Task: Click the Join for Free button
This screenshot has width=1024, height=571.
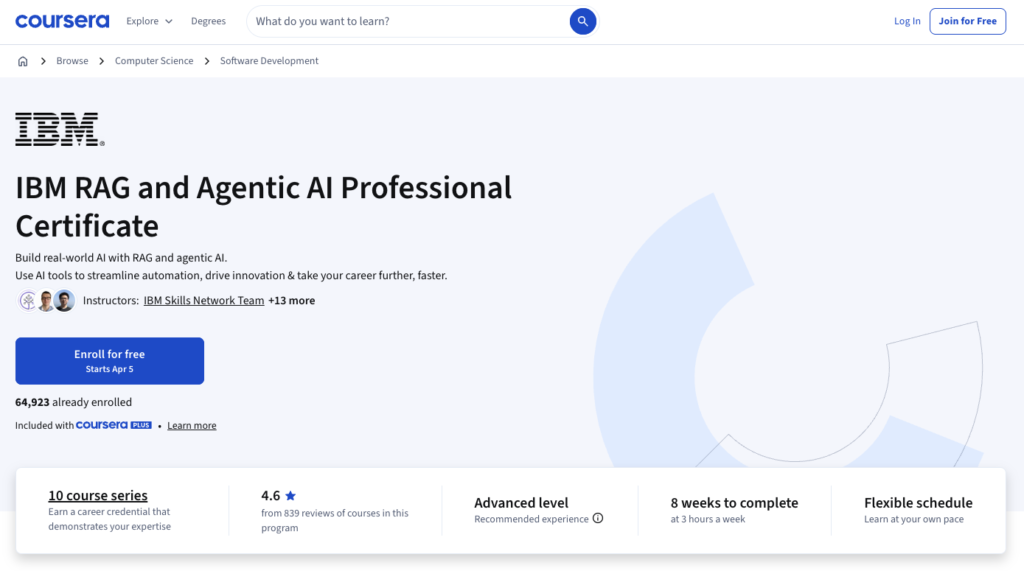Action: point(967,21)
